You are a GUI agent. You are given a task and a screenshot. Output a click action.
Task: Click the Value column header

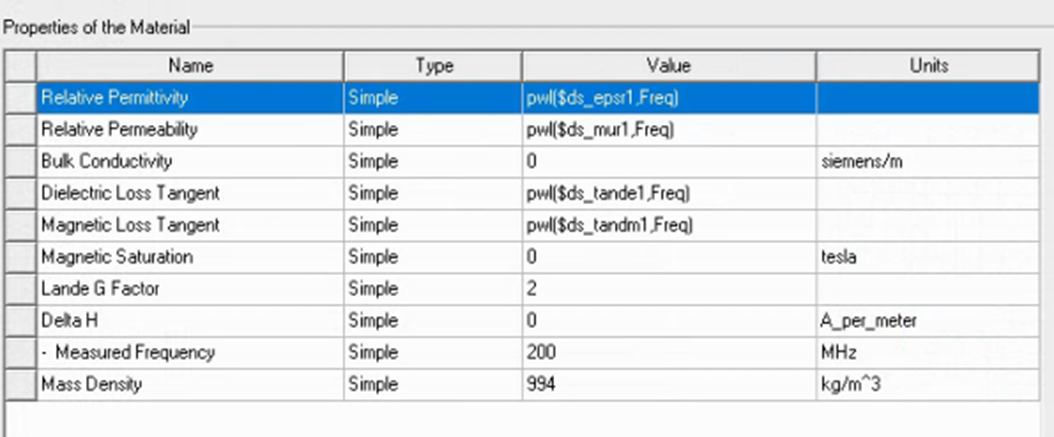[669, 66]
